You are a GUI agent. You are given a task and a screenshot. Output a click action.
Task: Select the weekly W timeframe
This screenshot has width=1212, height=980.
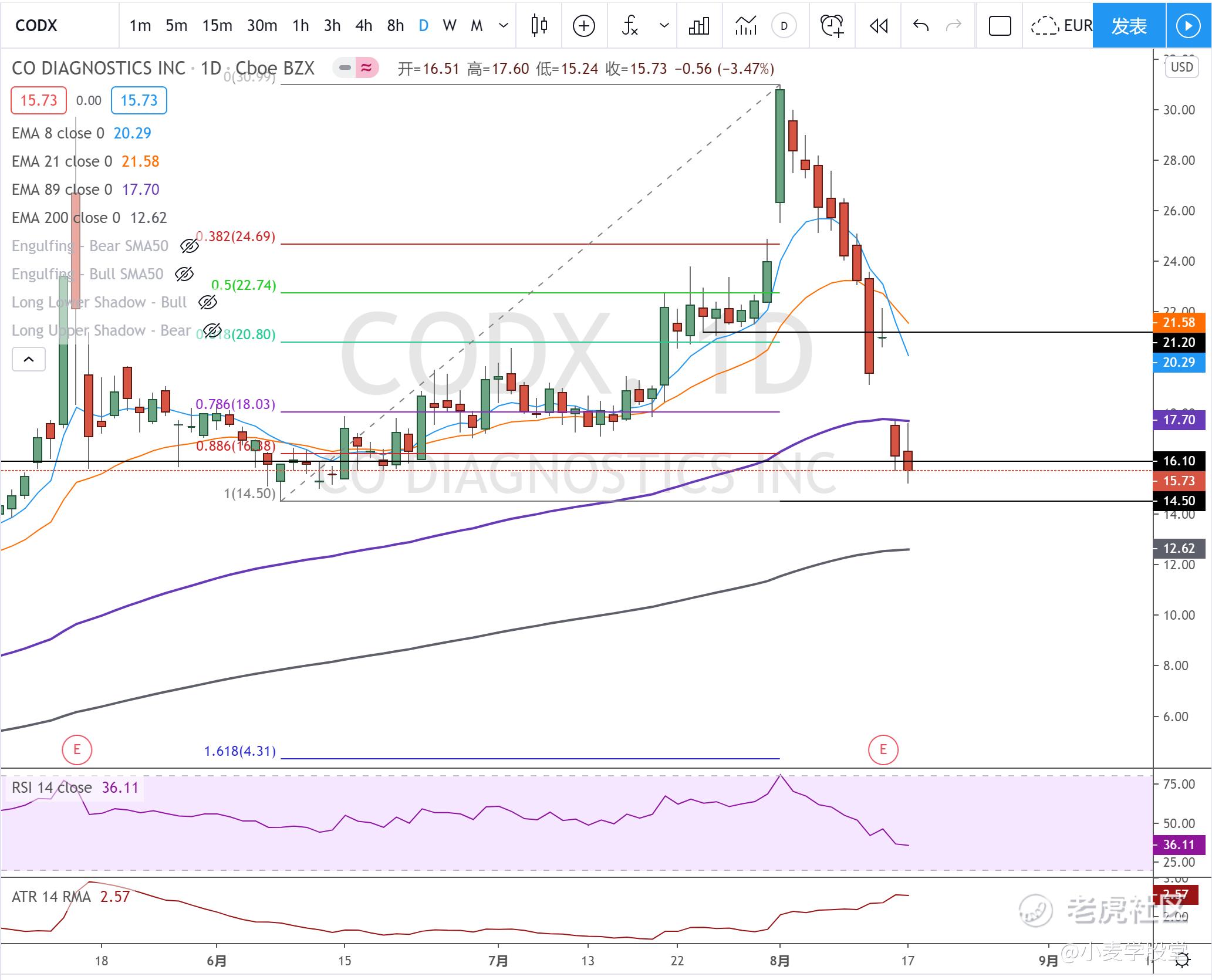[x=449, y=25]
